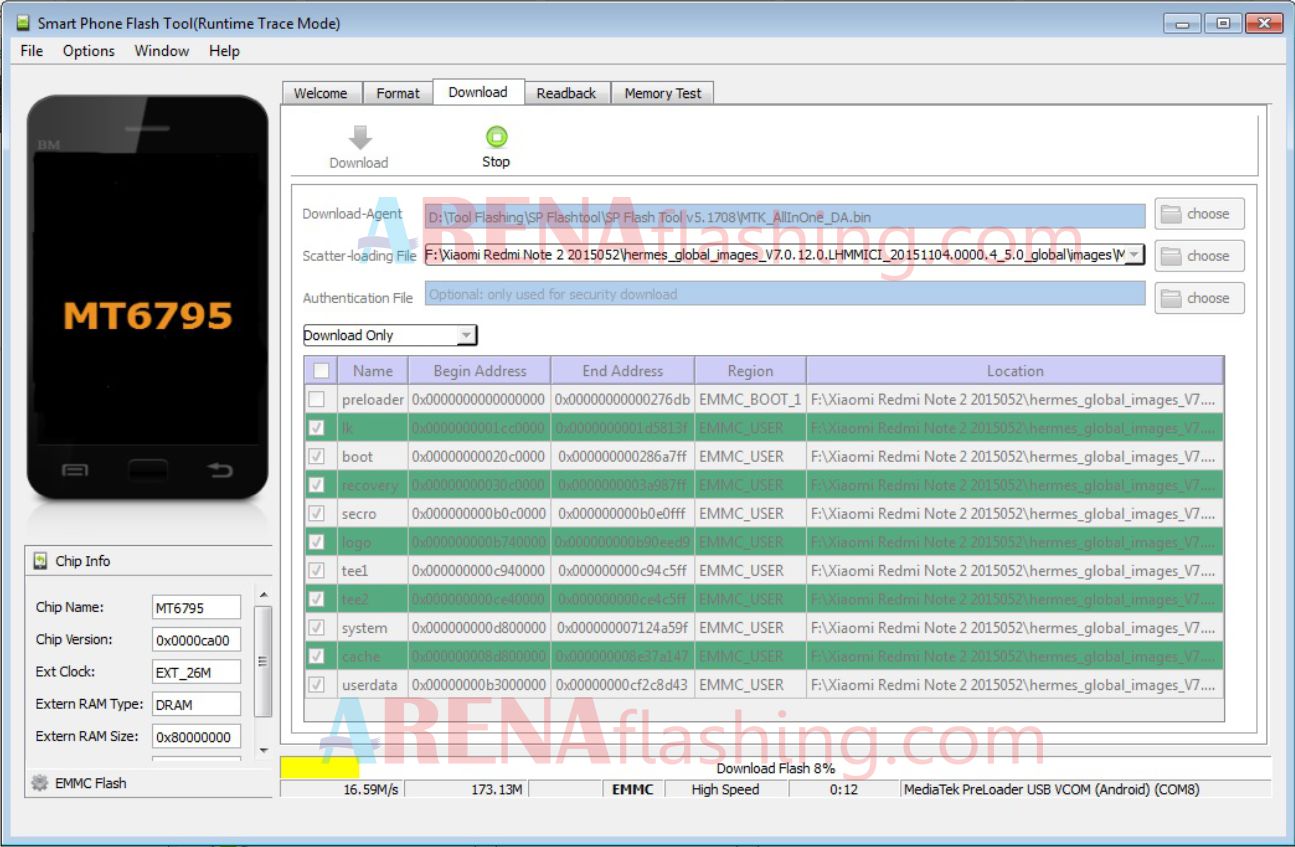Click the Location column header
1295x847 pixels.
pyautogui.click(x=1015, y=371)
